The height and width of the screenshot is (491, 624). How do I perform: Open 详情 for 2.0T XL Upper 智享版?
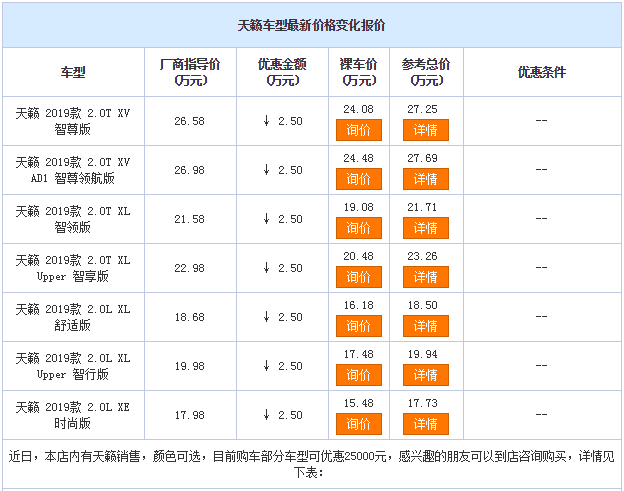pos(426,277)
